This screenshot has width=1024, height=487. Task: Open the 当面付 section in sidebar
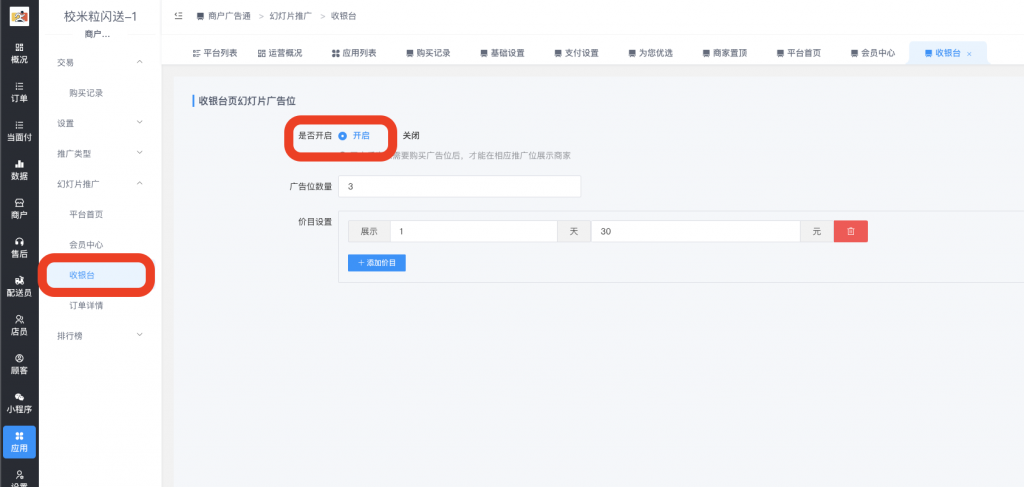click(19, 131)
